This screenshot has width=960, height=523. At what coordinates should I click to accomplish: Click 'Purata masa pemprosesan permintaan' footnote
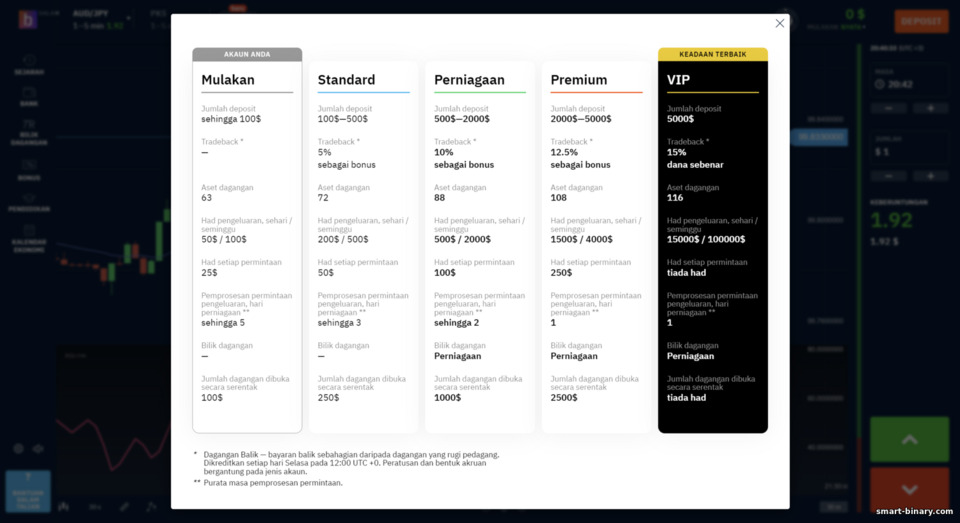(x=273, y=483)
